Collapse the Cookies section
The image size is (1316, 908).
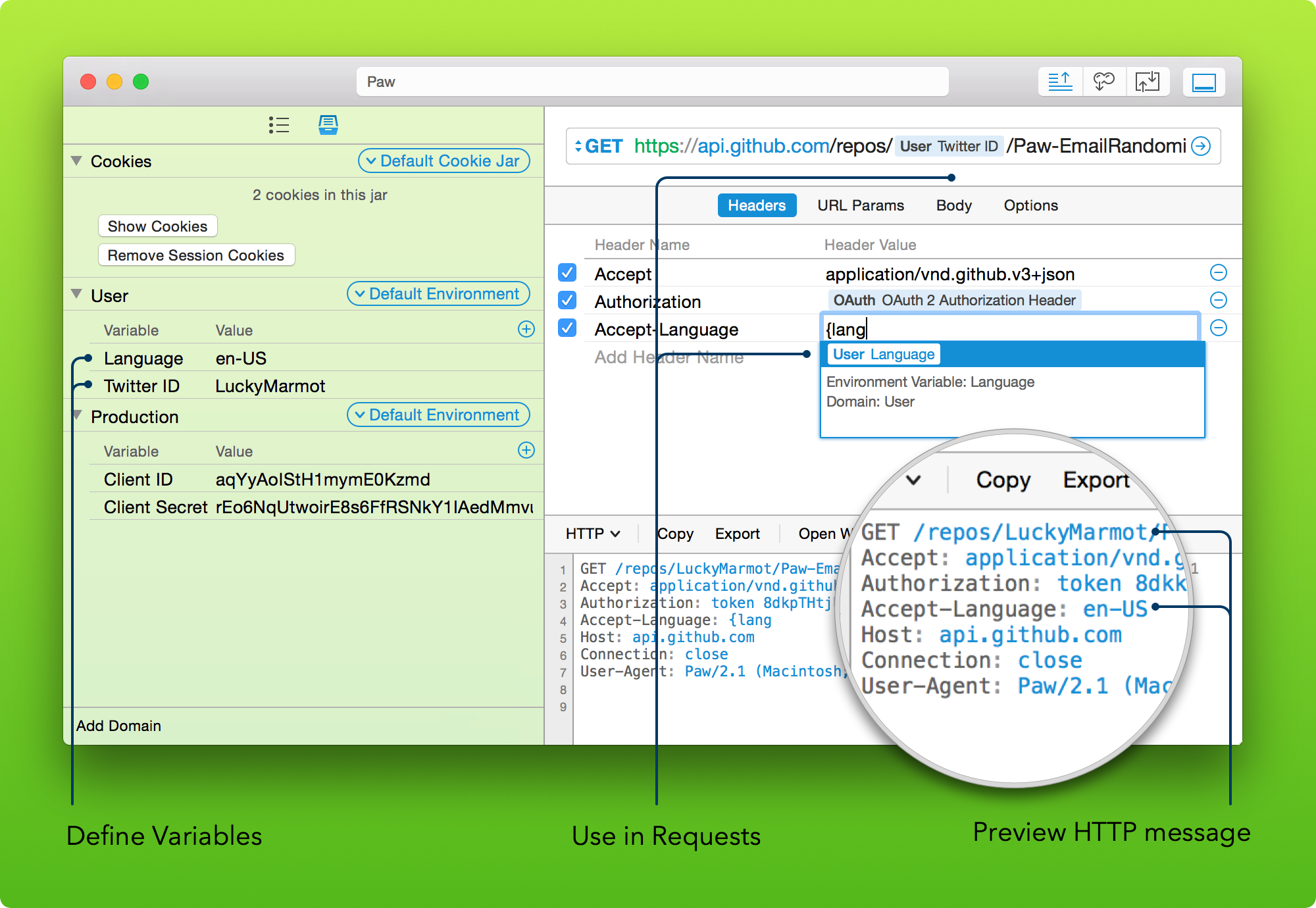point(76,161)
